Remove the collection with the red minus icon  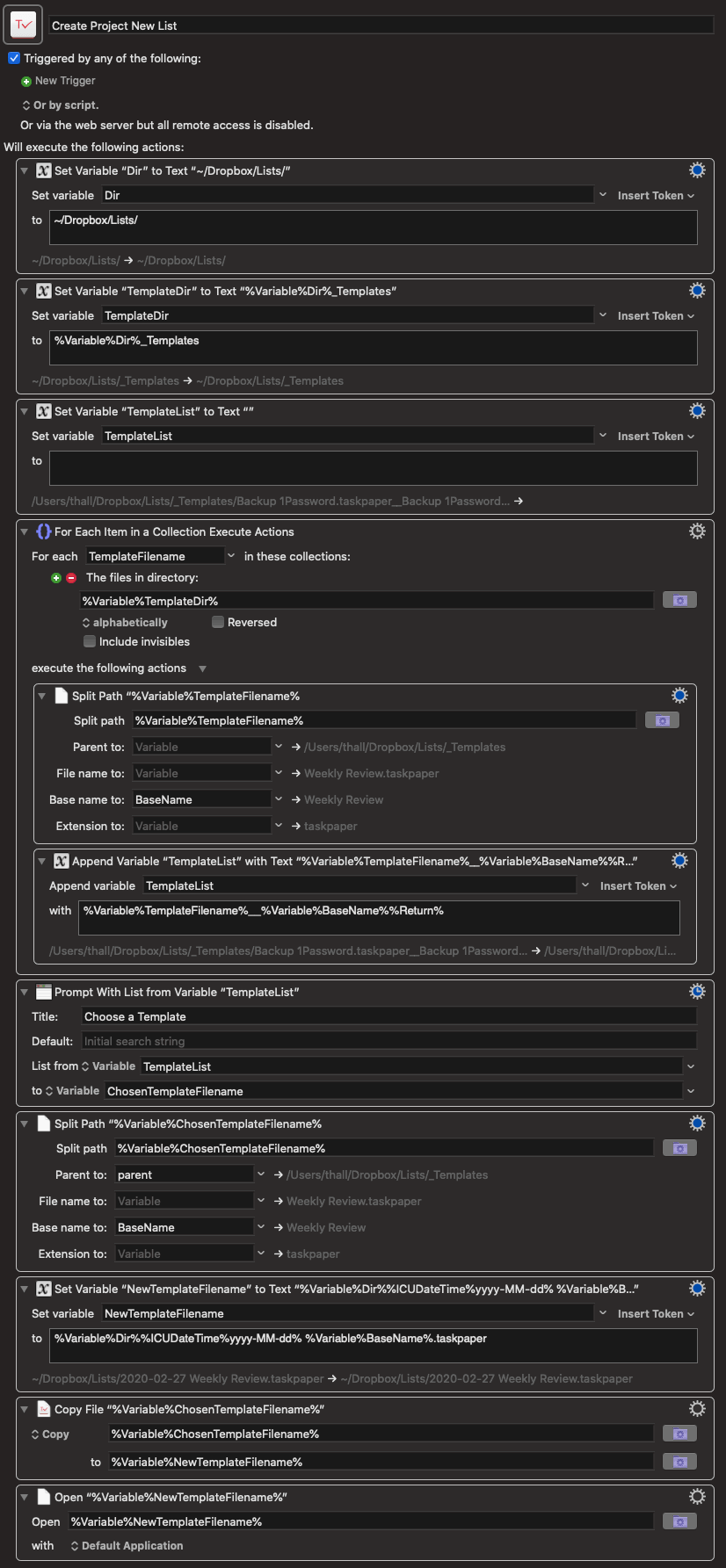pos(71,578)
